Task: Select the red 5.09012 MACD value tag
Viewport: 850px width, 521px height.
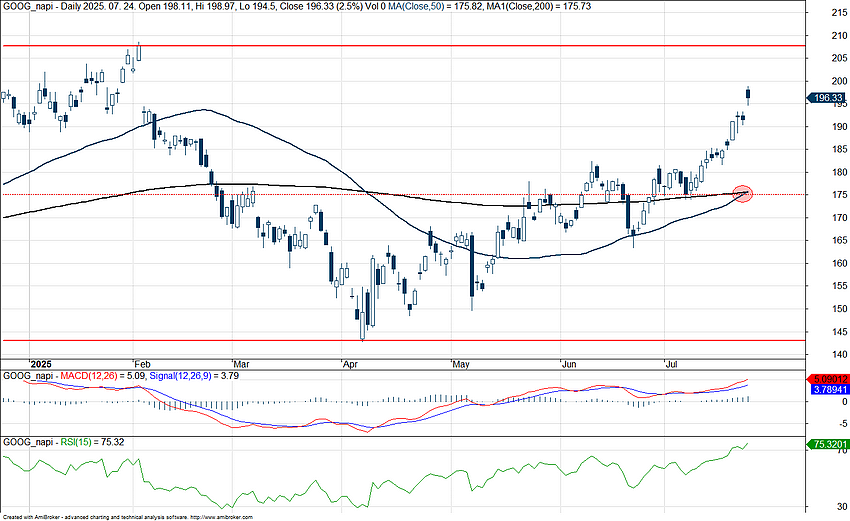Action: 827,380
